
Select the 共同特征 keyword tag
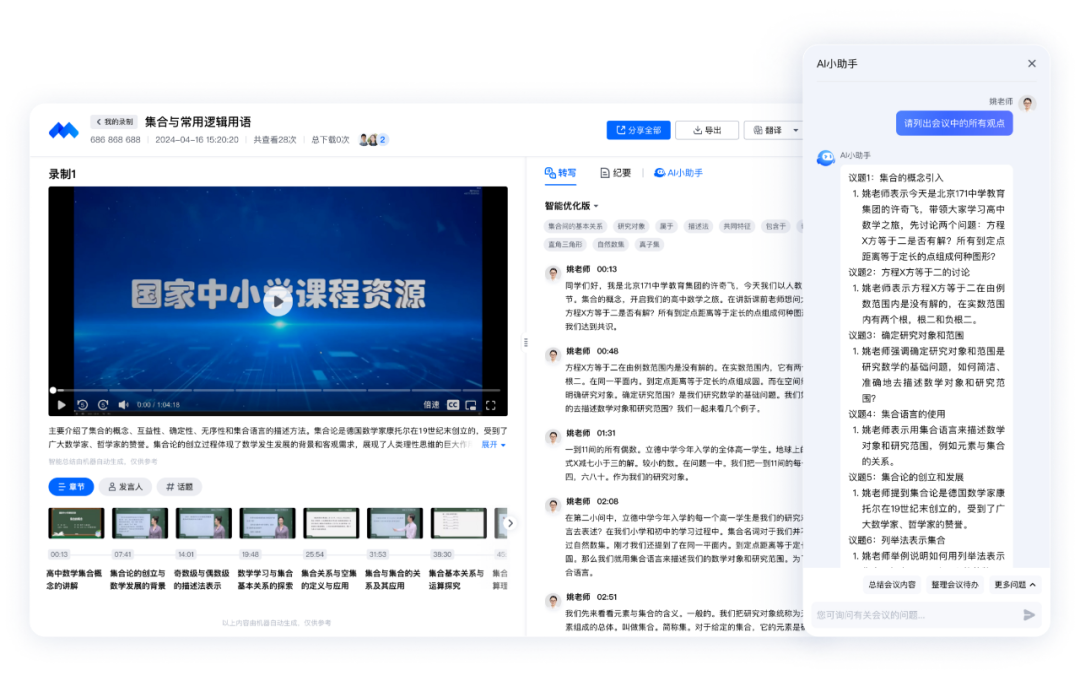(736, 226)
